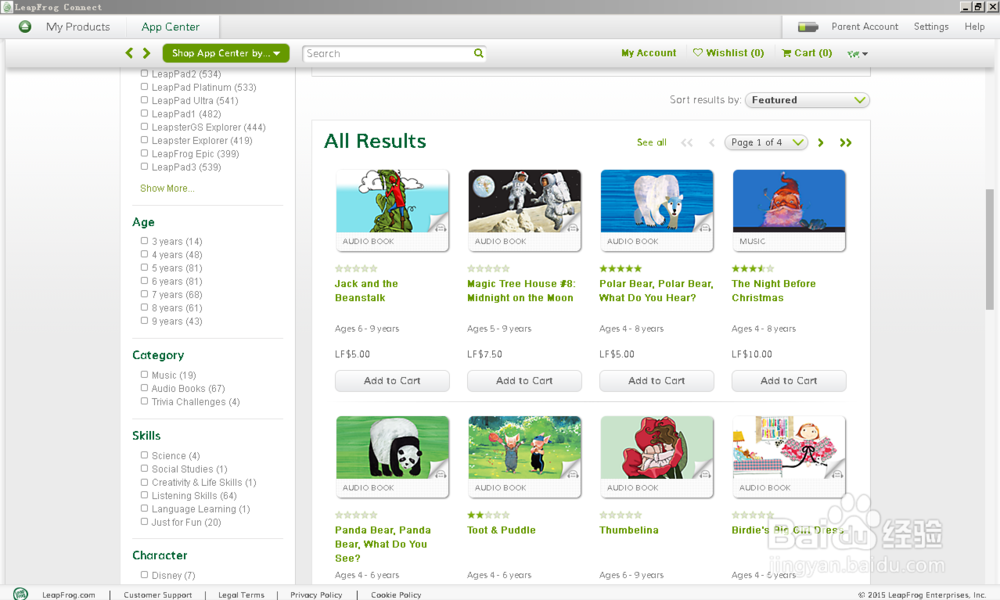Open the shopping Cart
This screenshot has width=1000, height=600.
pyautogui.click(x=807, y=53)
